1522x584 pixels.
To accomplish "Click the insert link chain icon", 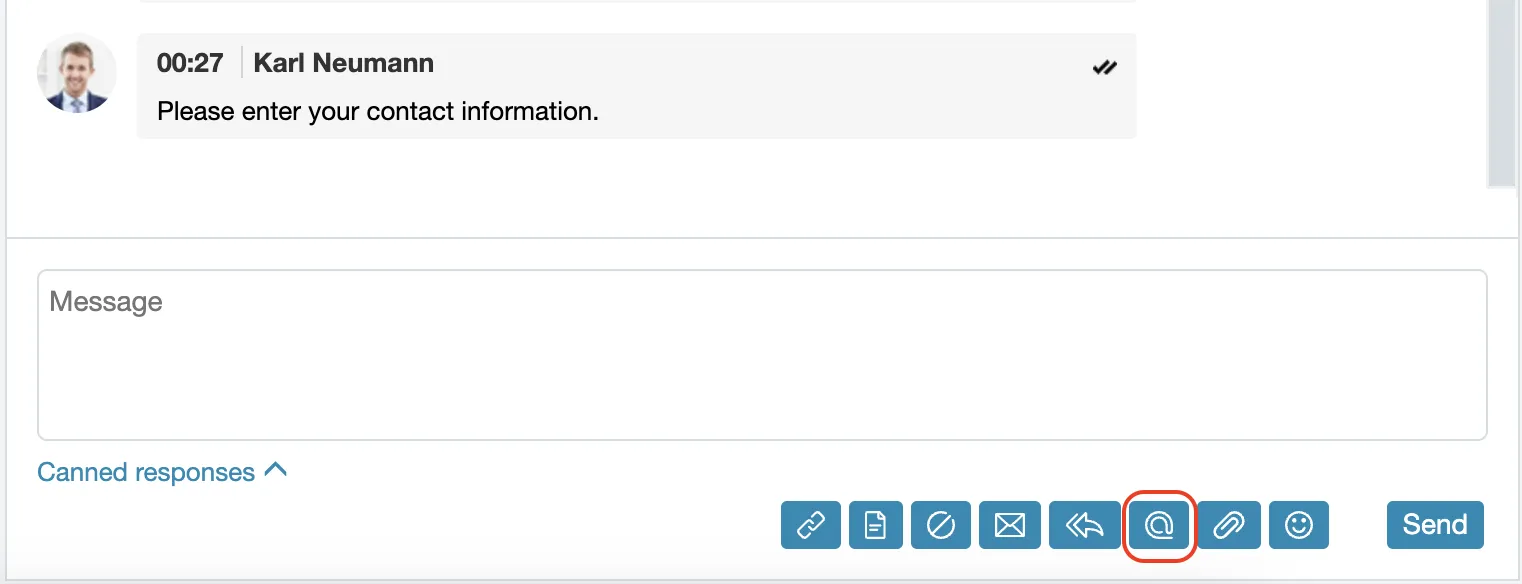I will 810,525.
